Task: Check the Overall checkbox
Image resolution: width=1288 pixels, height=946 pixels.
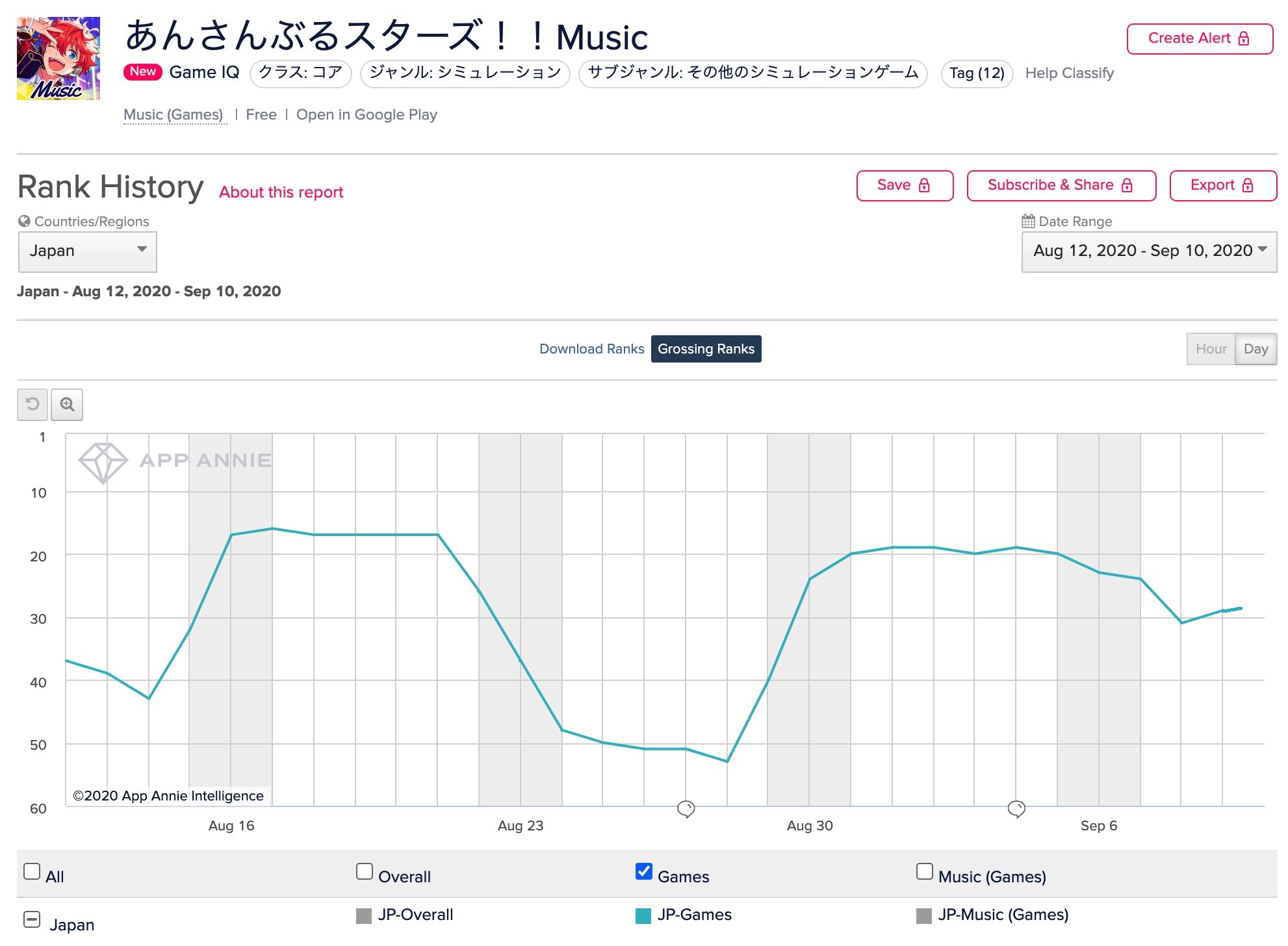Action: (x=365, y=871)
